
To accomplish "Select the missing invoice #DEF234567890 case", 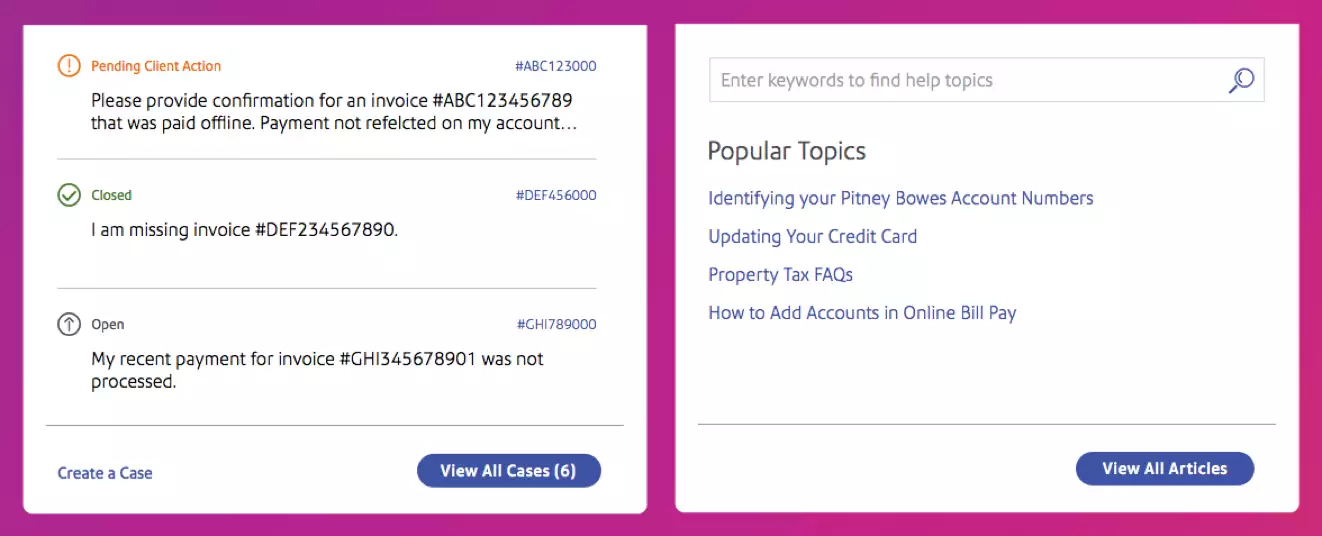I will pos(244,230).
